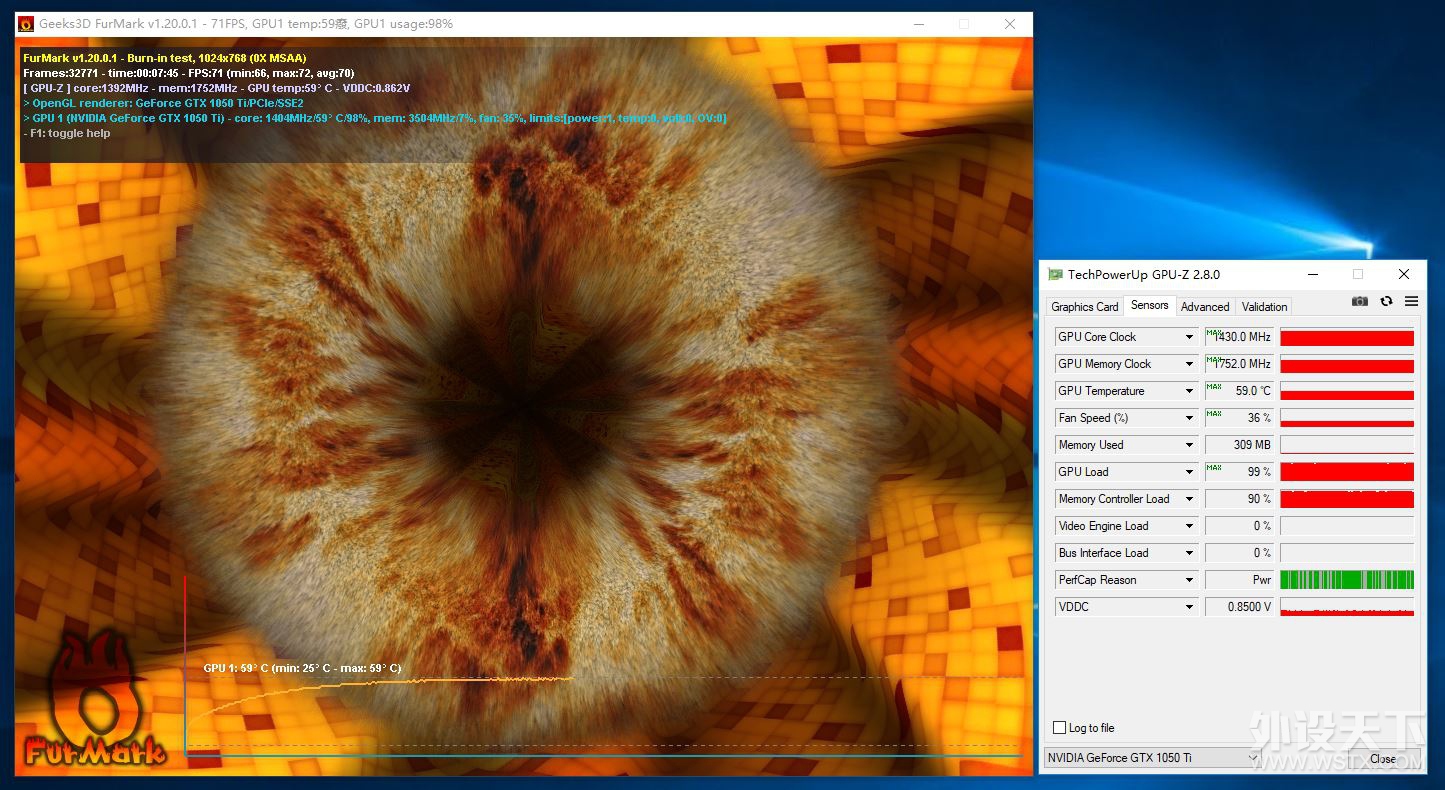
Task: Expand the Bus Interface Load dropdown
Action: coord(1189,553)
